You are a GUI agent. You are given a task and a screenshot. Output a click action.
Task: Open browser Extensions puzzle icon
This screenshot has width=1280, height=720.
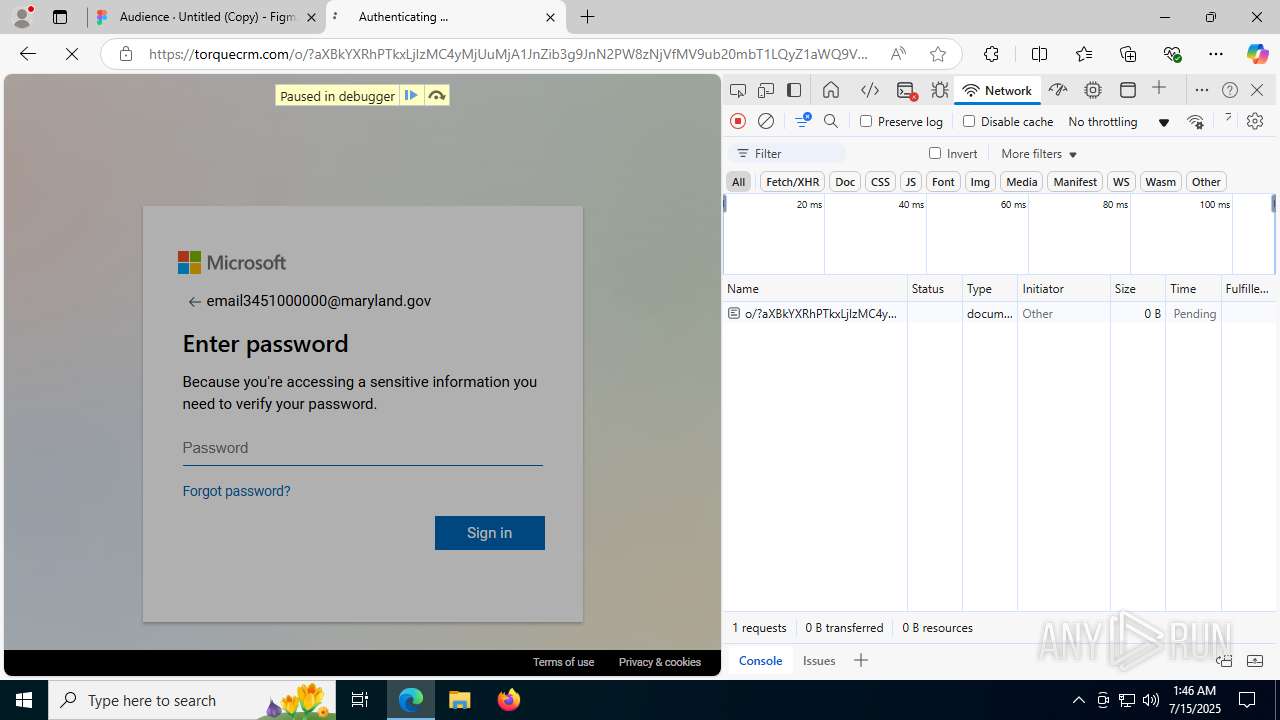point(991,54)
